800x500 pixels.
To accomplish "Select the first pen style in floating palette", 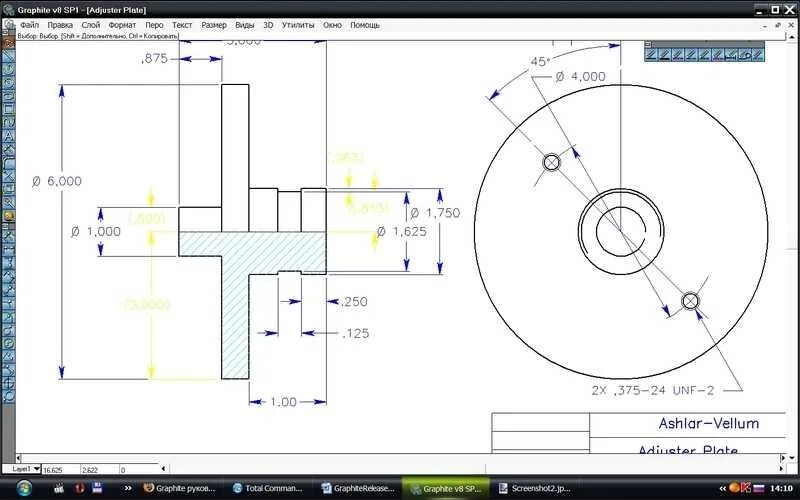I will coord(651,55).
